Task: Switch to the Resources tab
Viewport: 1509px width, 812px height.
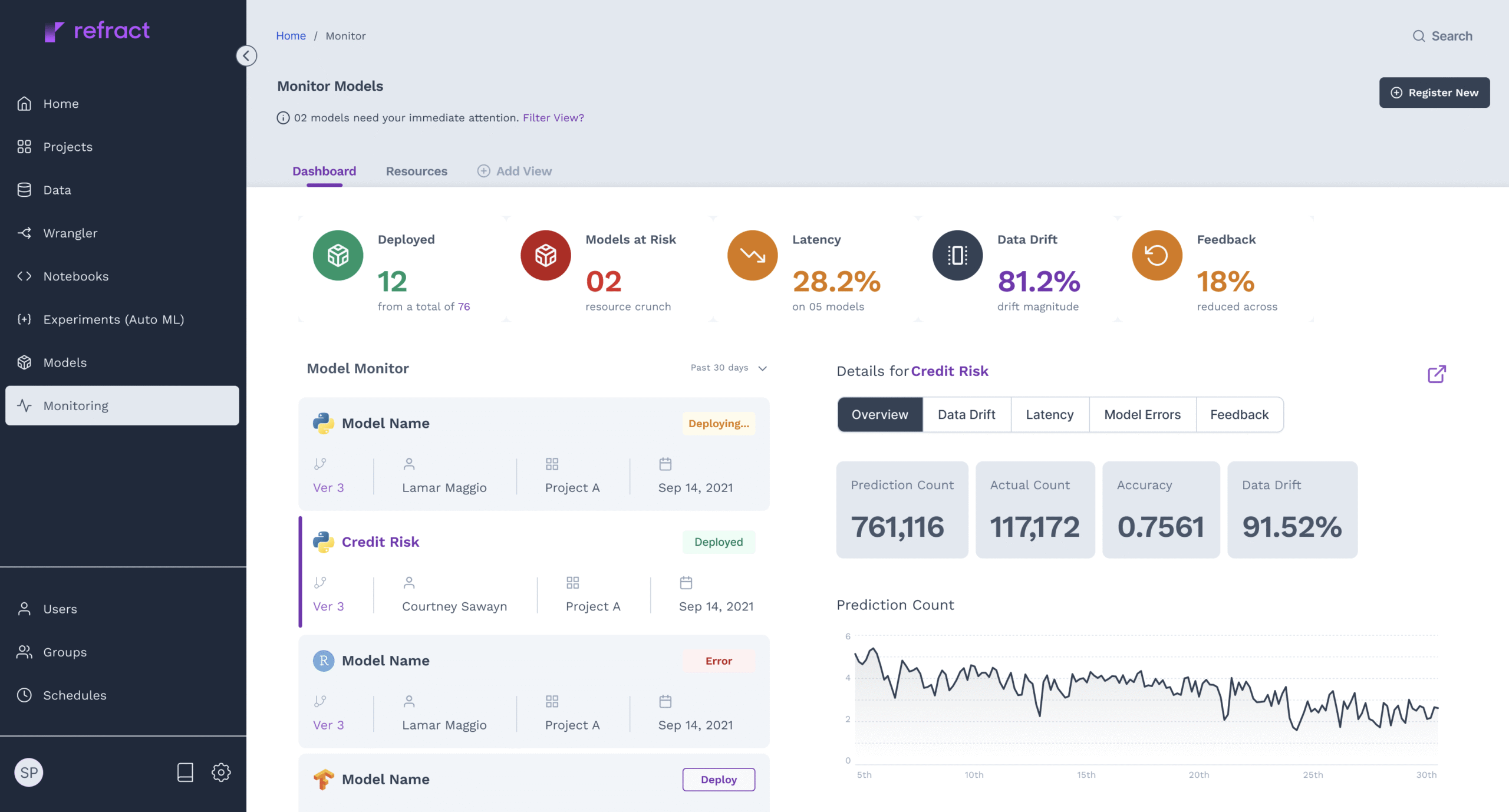Action: pos(416,171)
